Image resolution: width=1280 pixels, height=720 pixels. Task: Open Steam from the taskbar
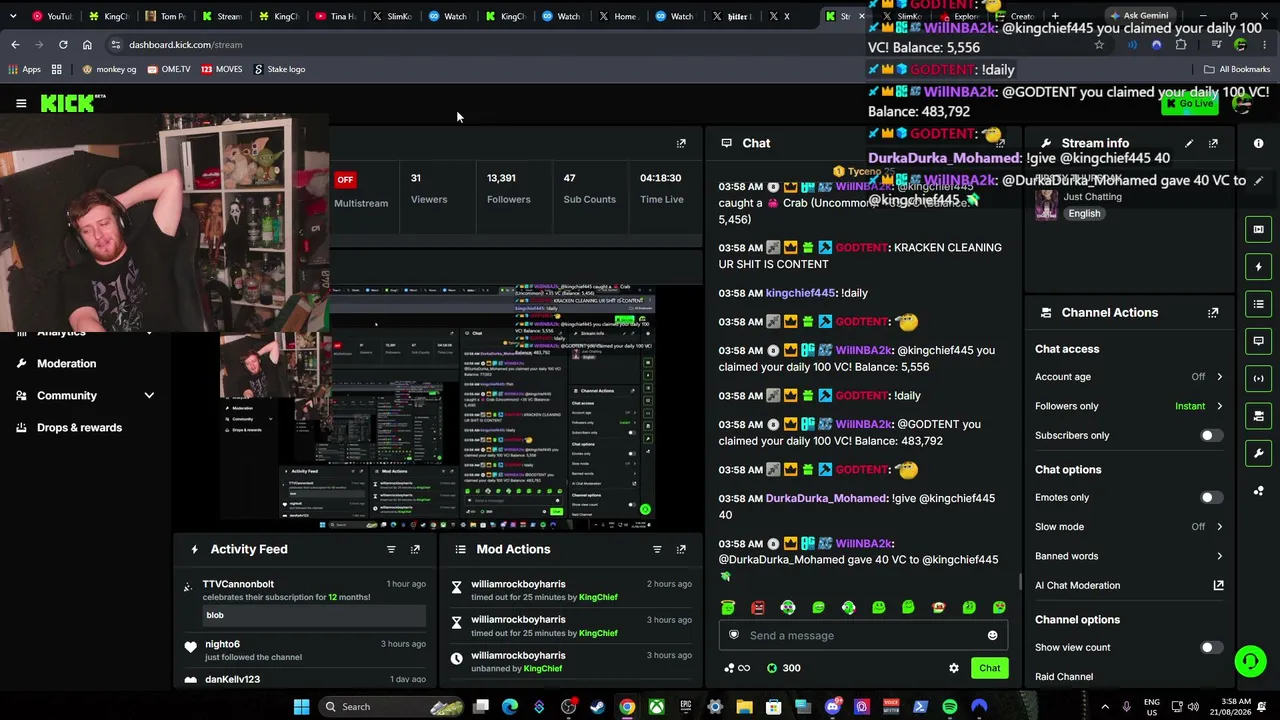point(598,707)
